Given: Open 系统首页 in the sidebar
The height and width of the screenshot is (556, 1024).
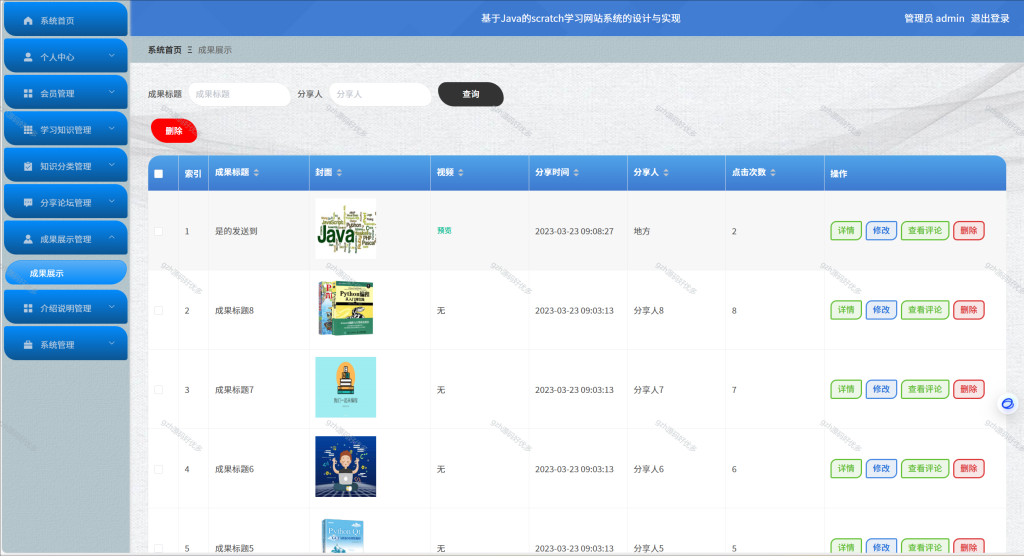Looking at the screenshot, I should tap(66, 20).
